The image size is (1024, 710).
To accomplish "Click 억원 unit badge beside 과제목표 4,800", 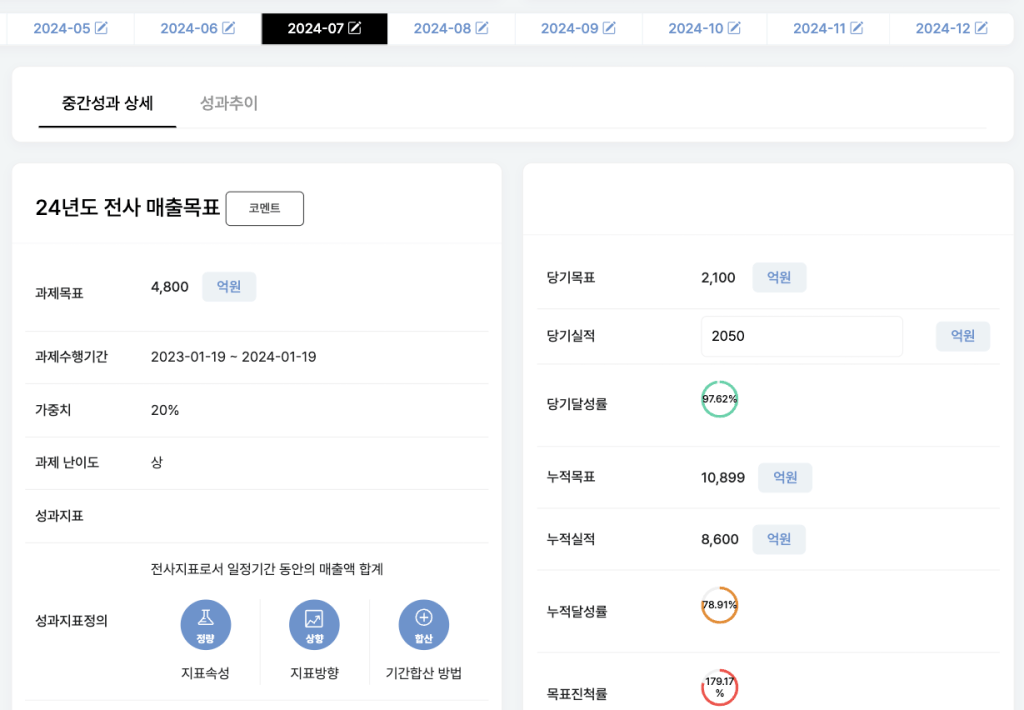I will (x=229, y=287).
